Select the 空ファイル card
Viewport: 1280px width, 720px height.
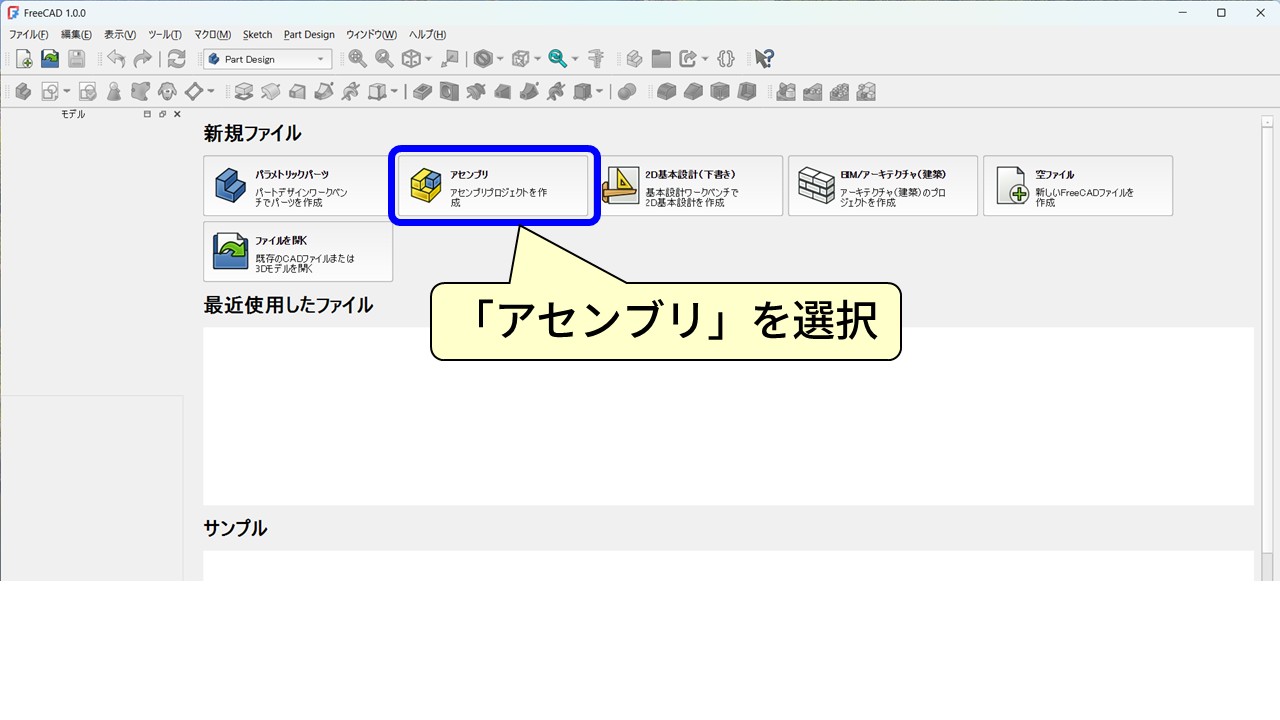[1078, 186]
